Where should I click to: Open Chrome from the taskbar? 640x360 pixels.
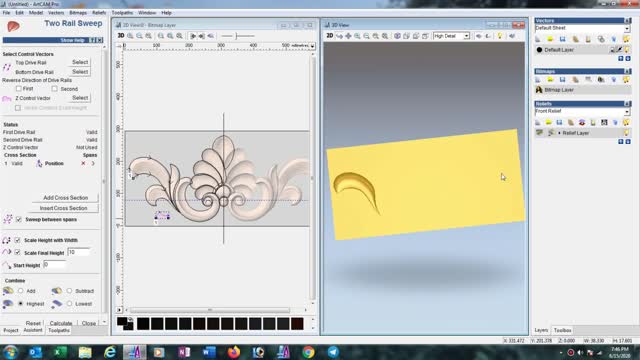point(308,352)
